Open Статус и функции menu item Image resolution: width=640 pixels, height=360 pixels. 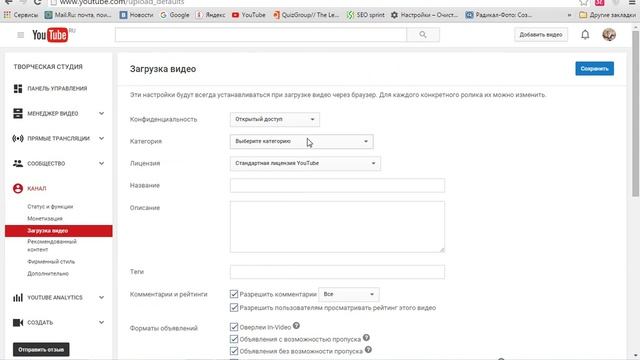point(50,207)
